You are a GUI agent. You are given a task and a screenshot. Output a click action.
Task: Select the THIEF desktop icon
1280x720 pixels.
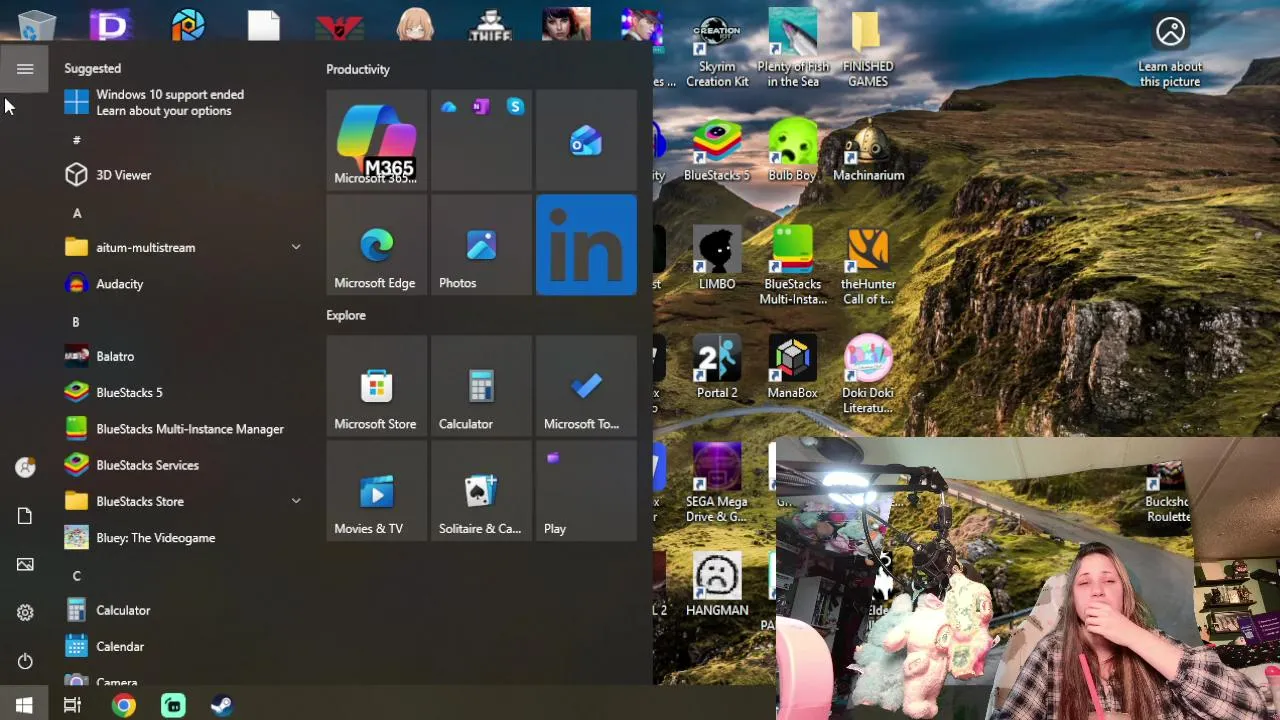(490, 24)
